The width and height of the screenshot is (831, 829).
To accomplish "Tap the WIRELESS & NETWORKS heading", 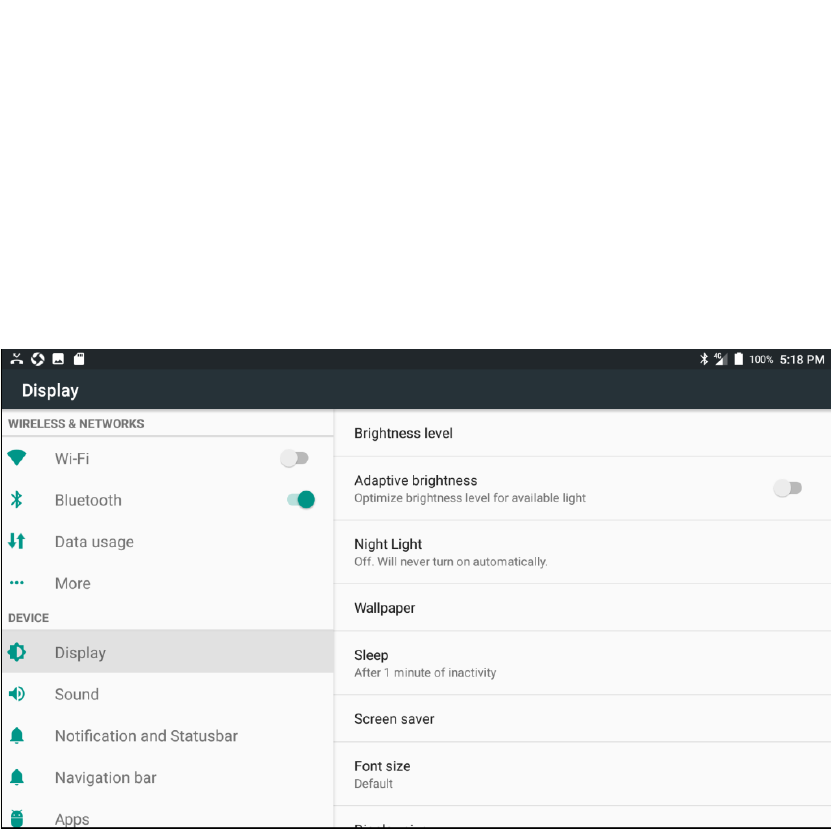I will pyautogui.click(x=76, y=424).
